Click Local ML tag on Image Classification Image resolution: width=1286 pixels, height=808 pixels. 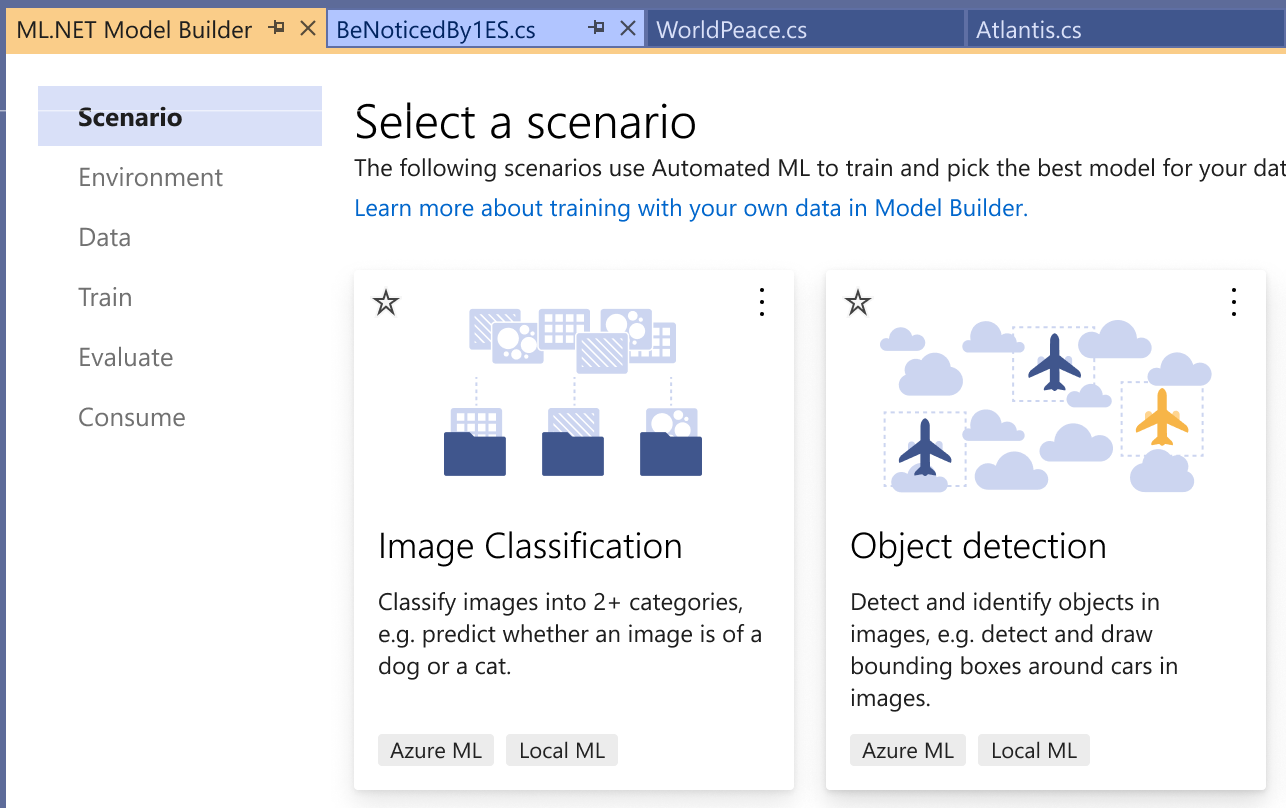[x=562, y=750]
